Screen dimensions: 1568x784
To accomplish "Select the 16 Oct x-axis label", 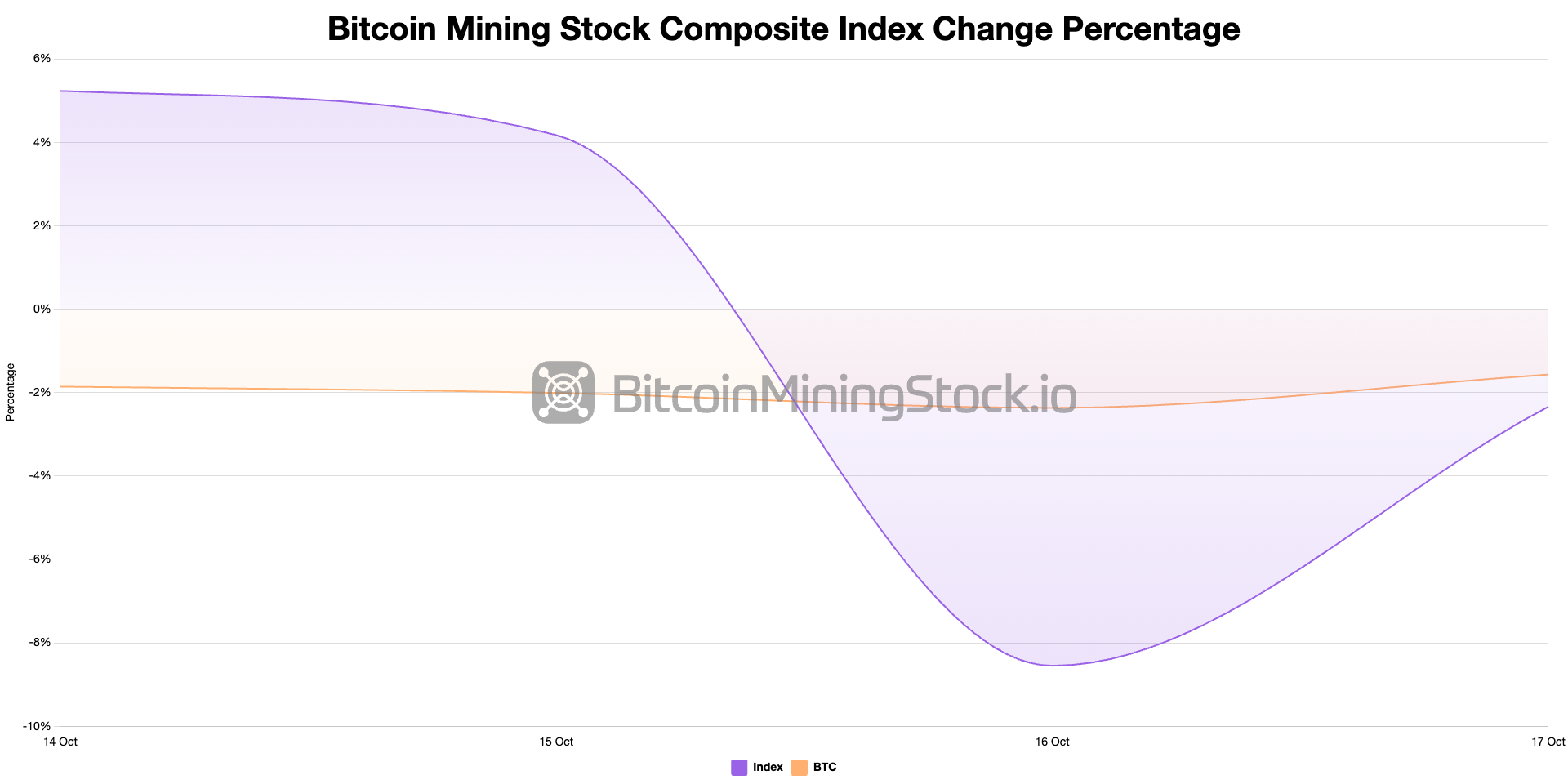I will coord(1052,742).
